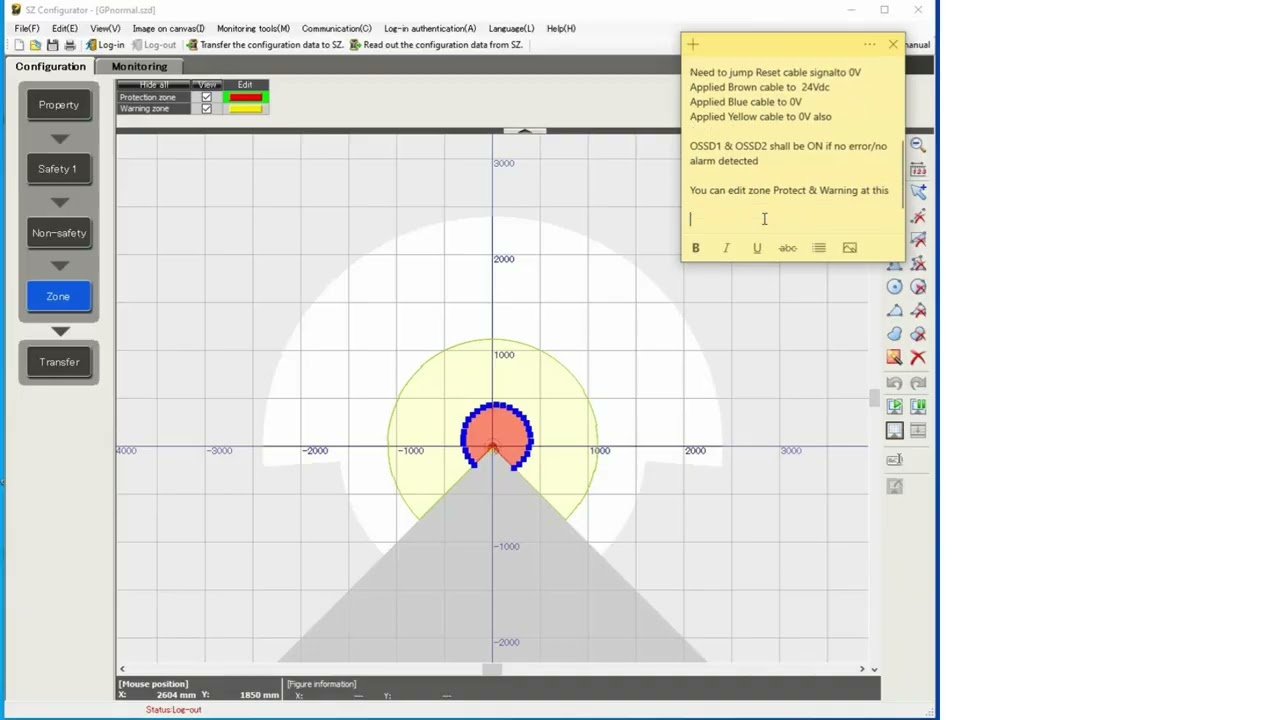Click the green pause monitor icon

click(918, 406)
